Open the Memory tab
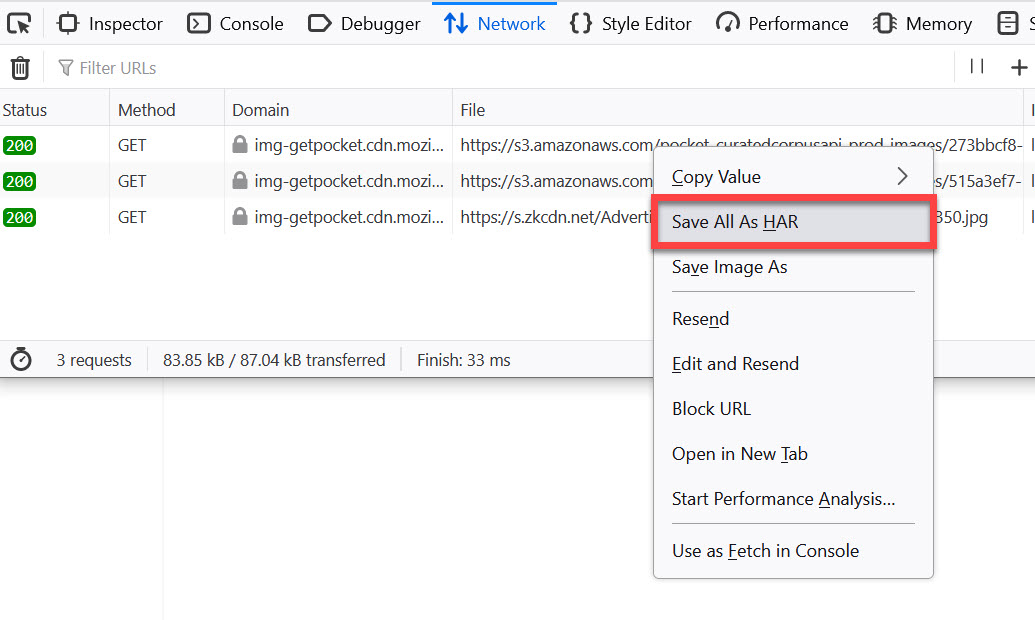Viewport: 1035px width, 620px height. click(923, 23)
